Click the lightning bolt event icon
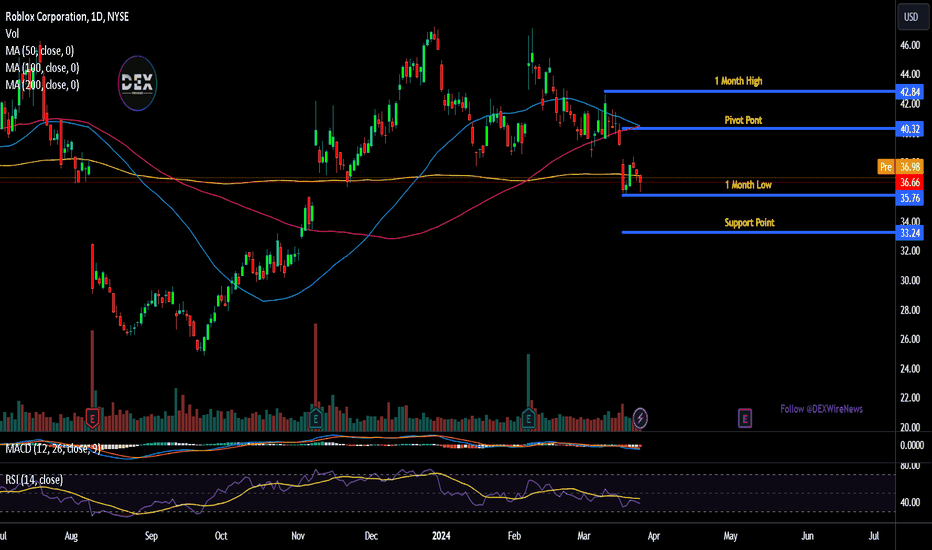This screenshot has height=550, width=932. point(640,418)
